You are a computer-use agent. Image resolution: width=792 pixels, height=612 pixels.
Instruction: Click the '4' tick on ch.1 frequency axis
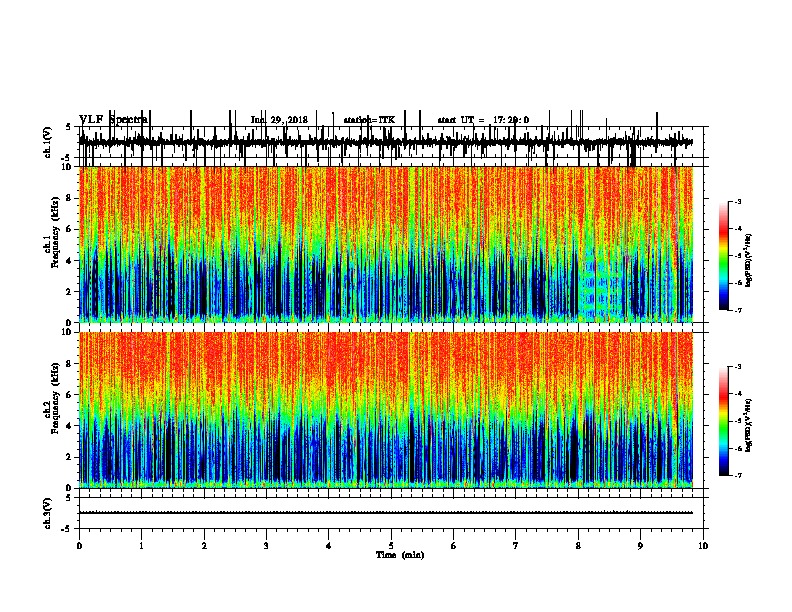point(70,260)
